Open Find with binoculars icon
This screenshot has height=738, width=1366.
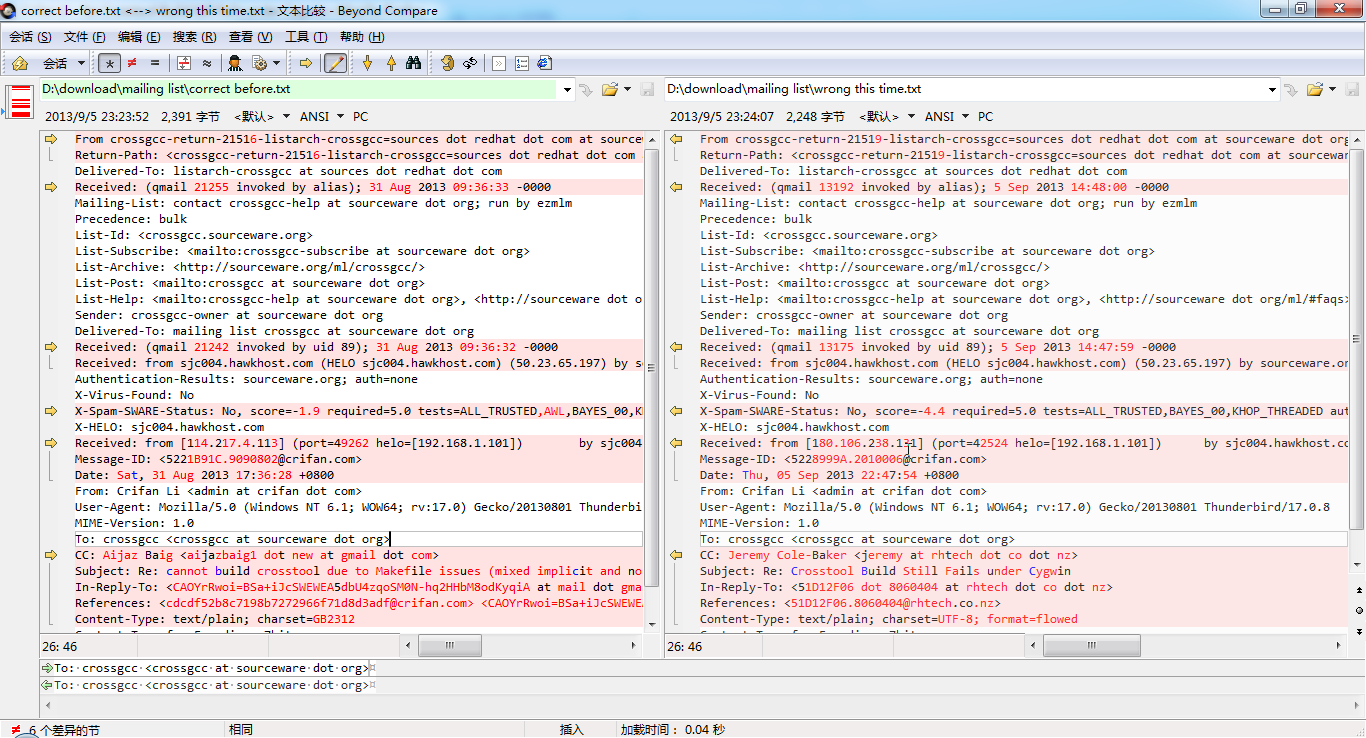click(x=413, y=63)
